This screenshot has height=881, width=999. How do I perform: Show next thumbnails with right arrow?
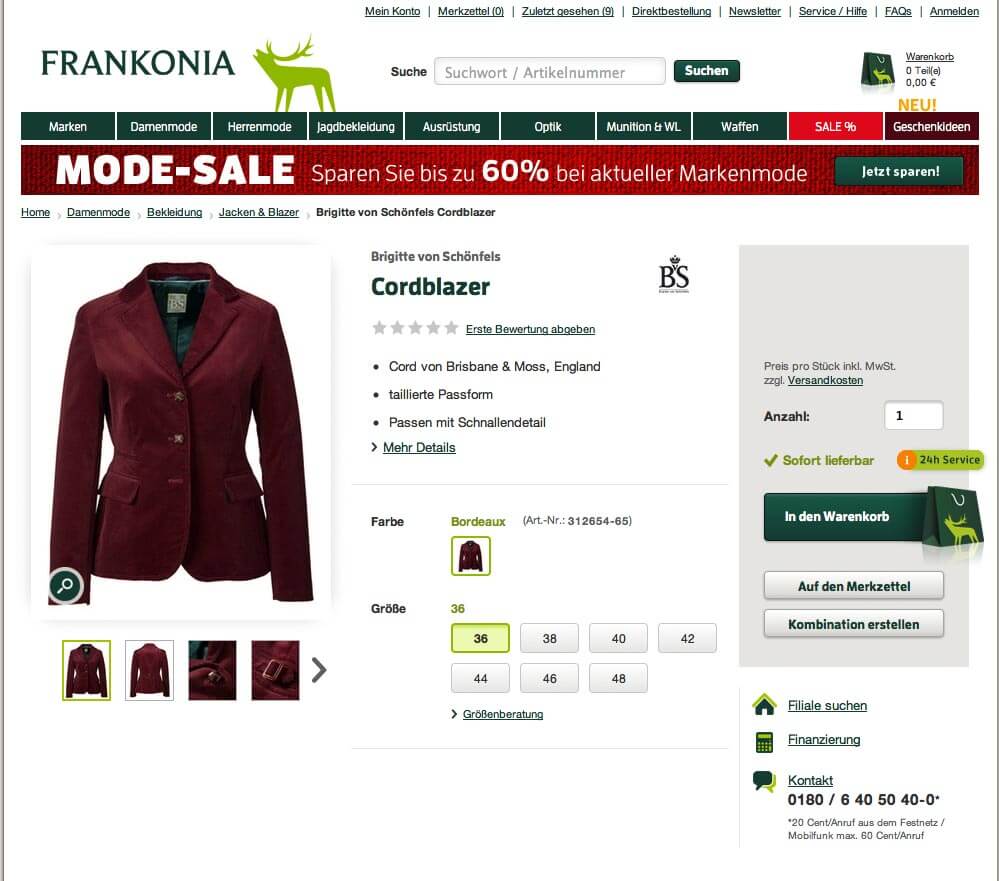pos(319,670)
